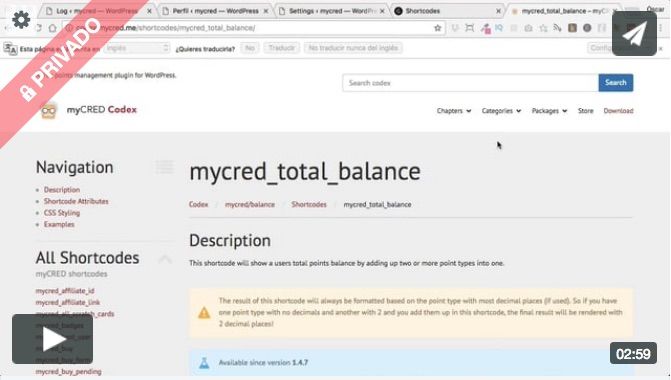Select the mycred_total_balance browser tab
The height and width of the screenshot is (380, 671).
pyautogui.click(x=564, y=11)
